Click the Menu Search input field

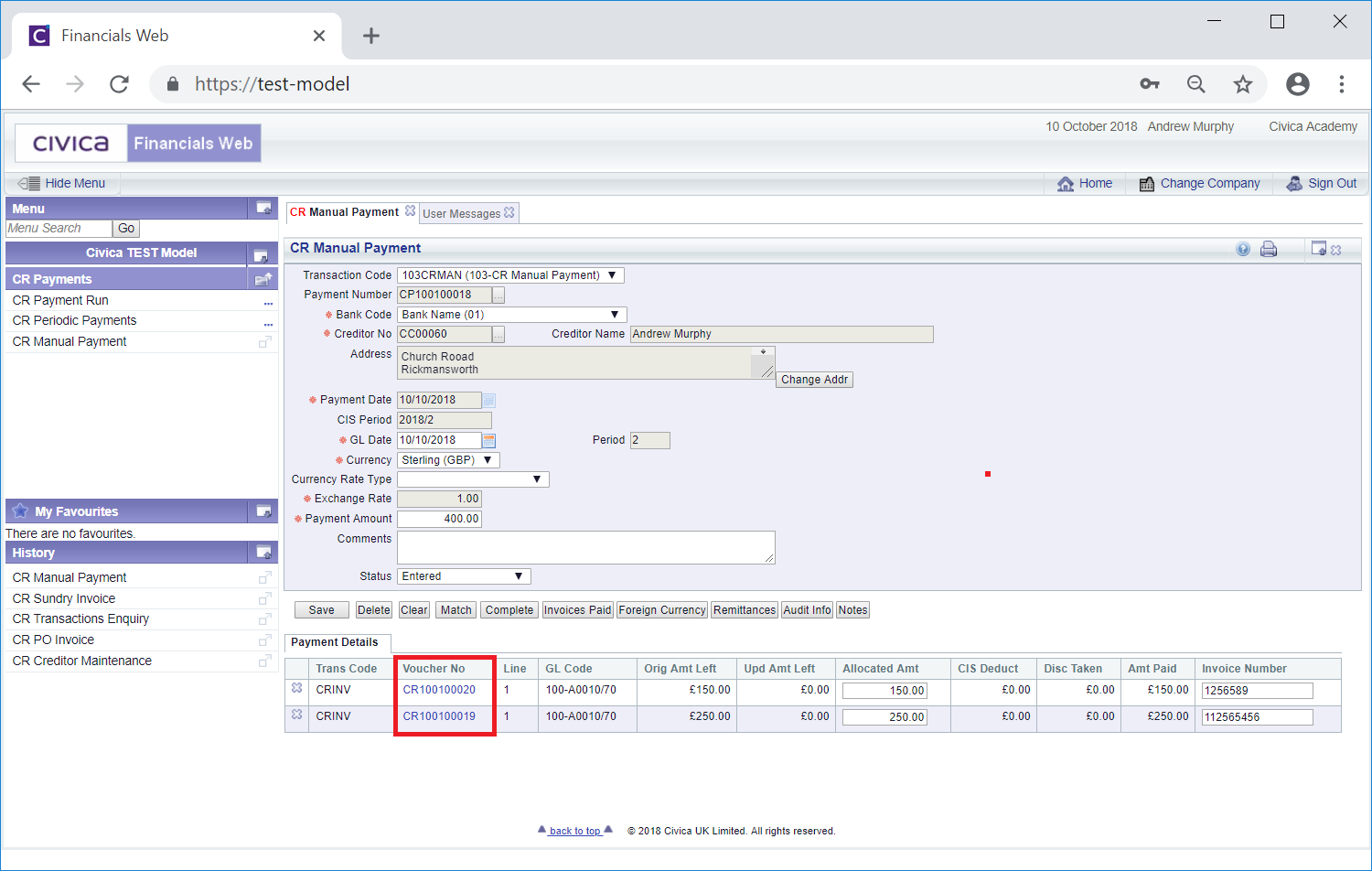(x=59, y=229)
